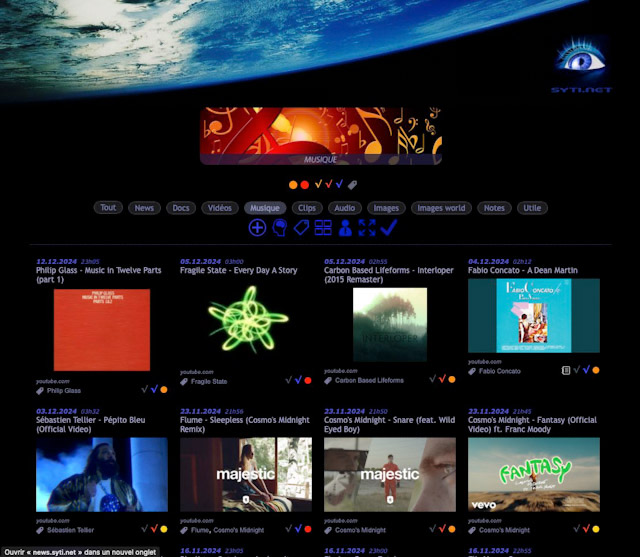640x557 pixels.
Task: Open the Images world tab
Action: pos(441,208)
